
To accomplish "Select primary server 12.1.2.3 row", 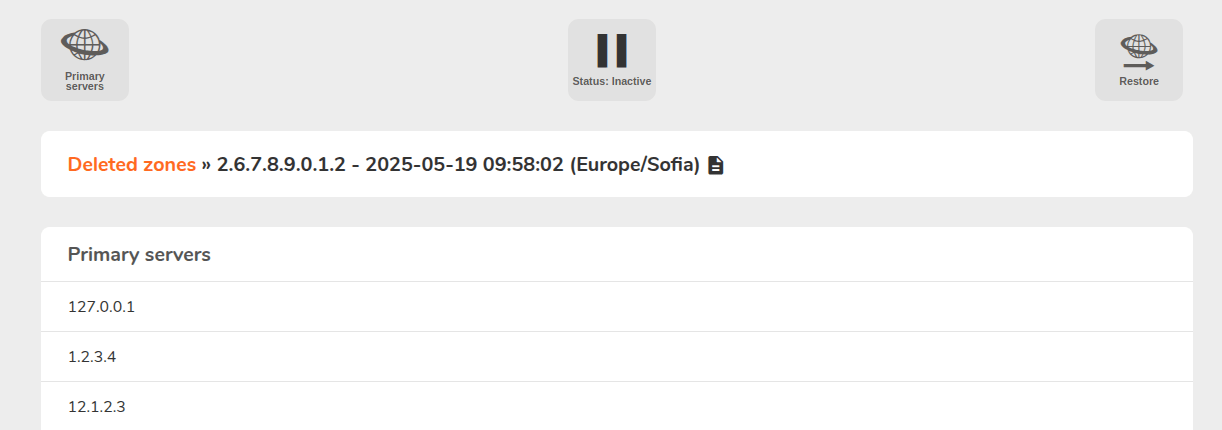I will coord(617,406).
